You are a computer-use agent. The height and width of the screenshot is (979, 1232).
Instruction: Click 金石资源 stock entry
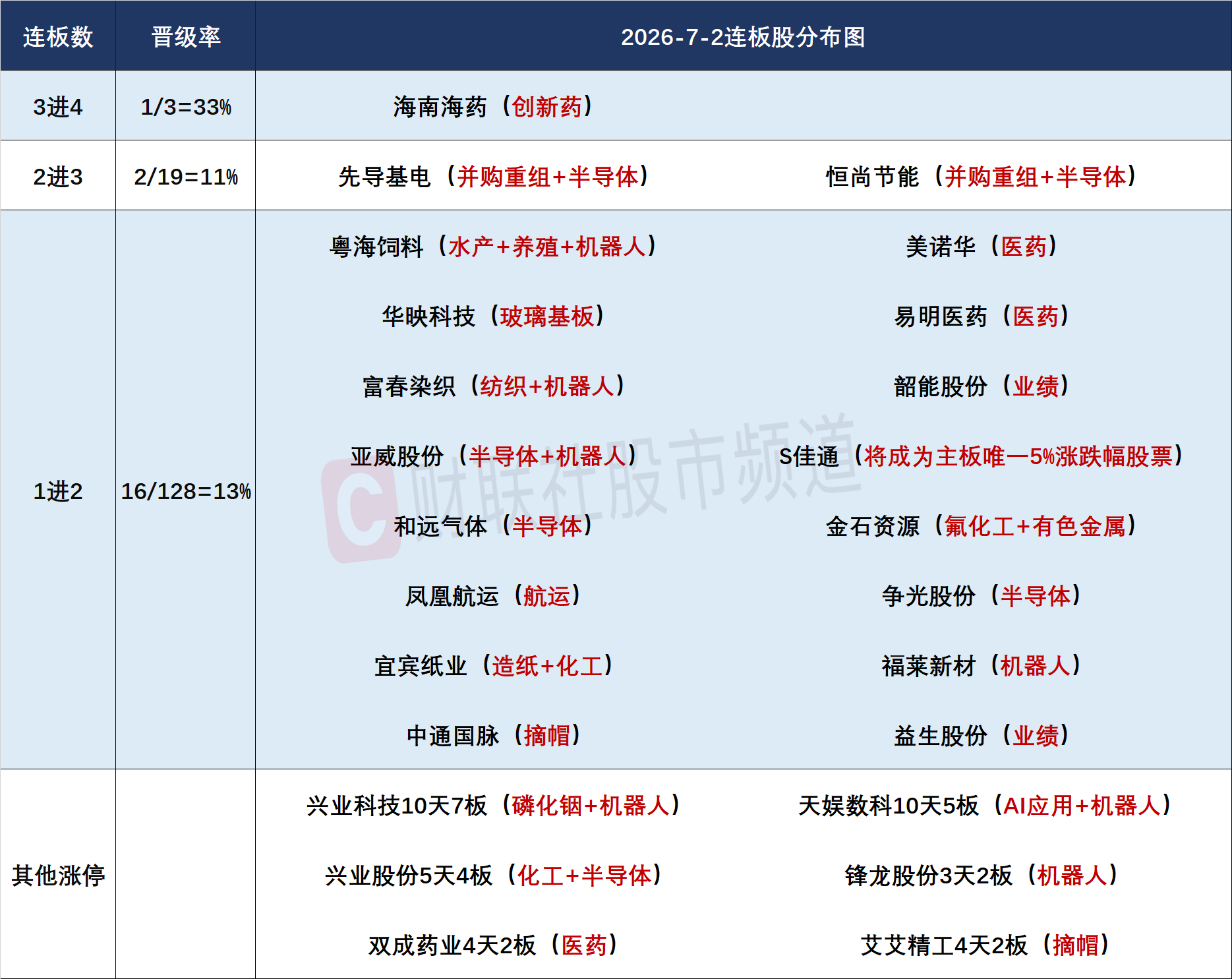click(x=981, y=525)
